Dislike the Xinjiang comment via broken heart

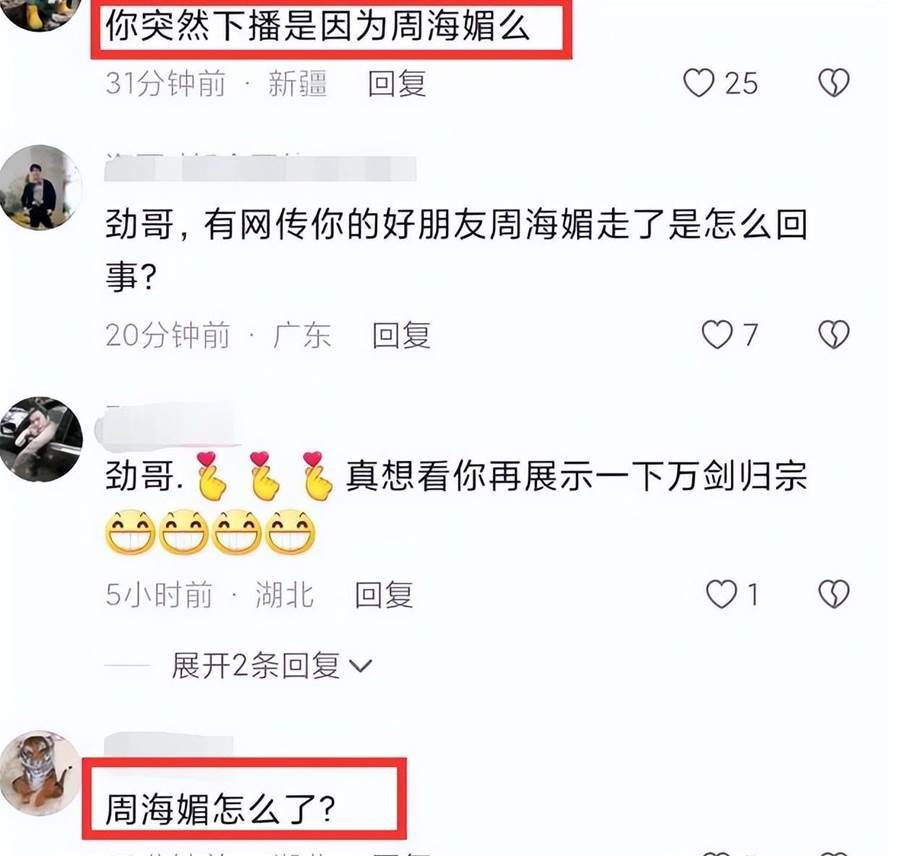click(x=833, y=83)
